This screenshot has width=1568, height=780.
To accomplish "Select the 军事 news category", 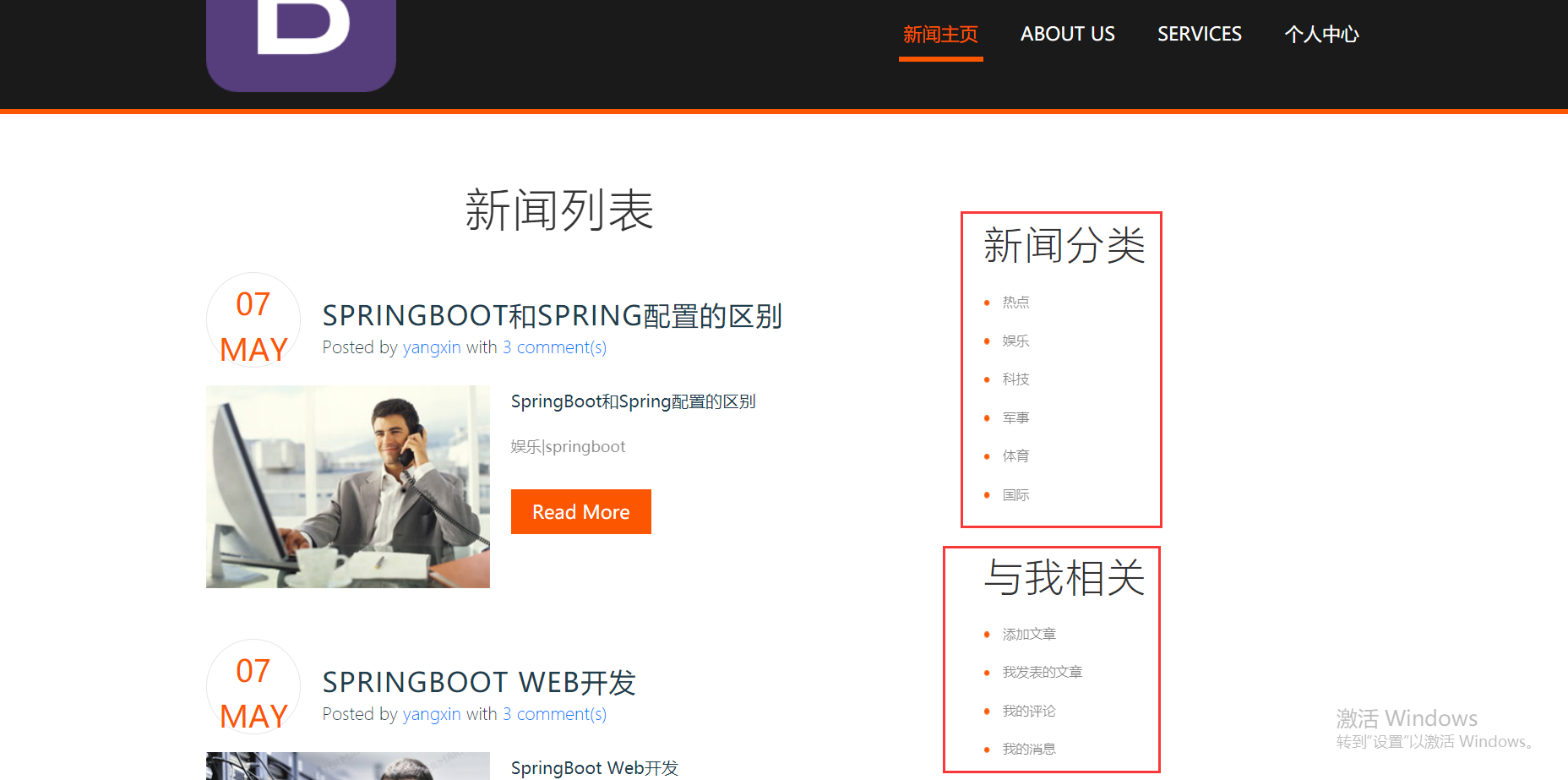I will point(1015,418).
